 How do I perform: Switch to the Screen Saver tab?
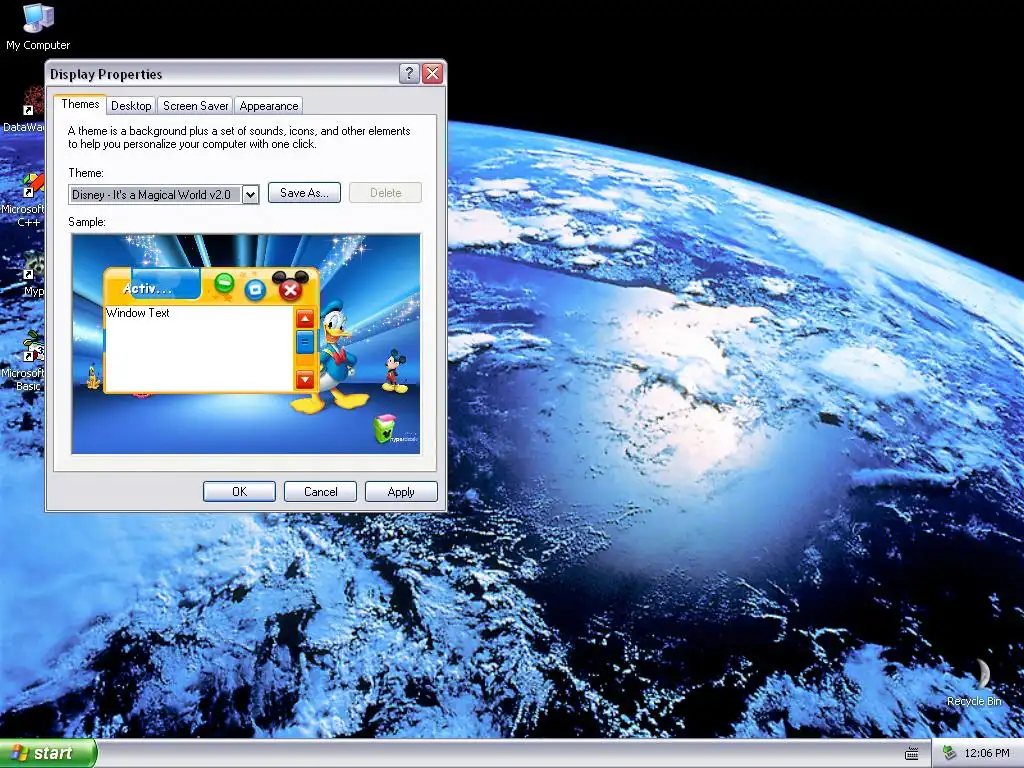coord(195,106)
